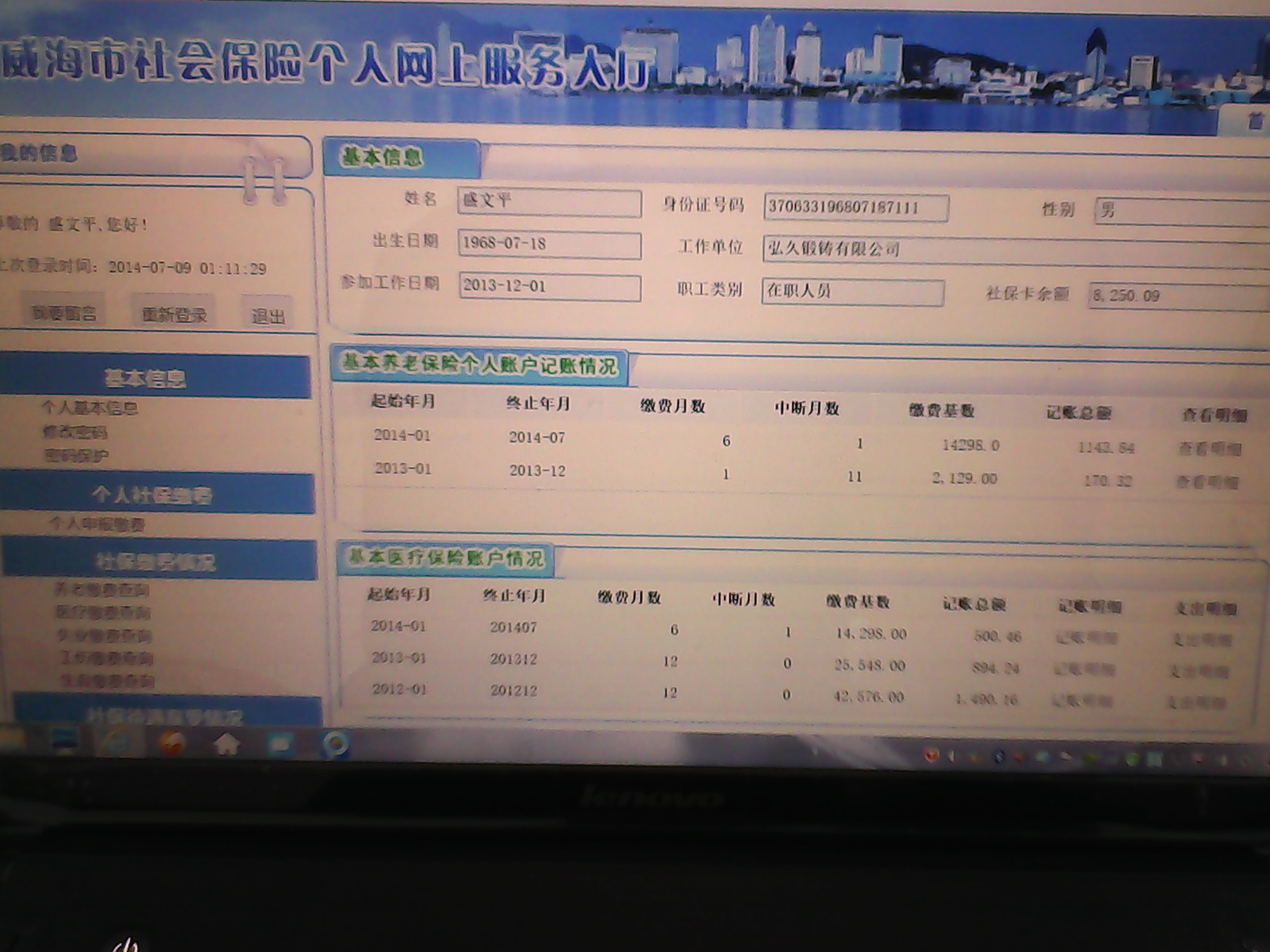Screen dimensions: 1270x952
Task: Open 个人申报缴费 in the sidebar
Action: tap(97, 524)
